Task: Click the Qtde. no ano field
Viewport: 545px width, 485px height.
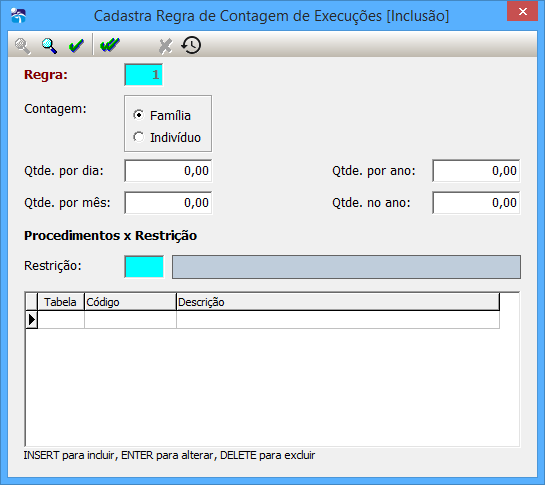Action: tap(476, 203)
